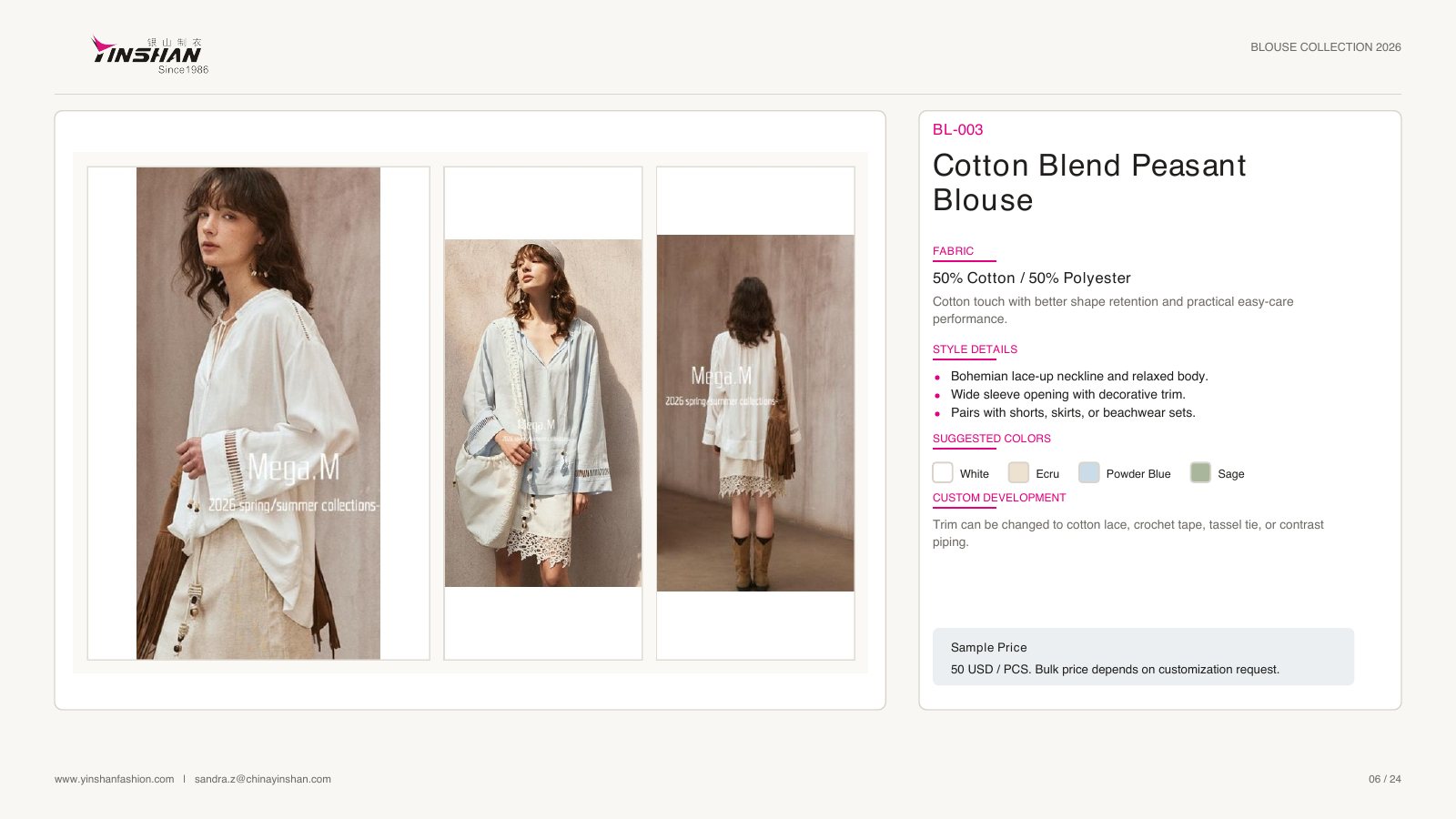Click the STYLE DETAILS heading
Viewport: 1456px width, 819px height.
coord(975,349)
